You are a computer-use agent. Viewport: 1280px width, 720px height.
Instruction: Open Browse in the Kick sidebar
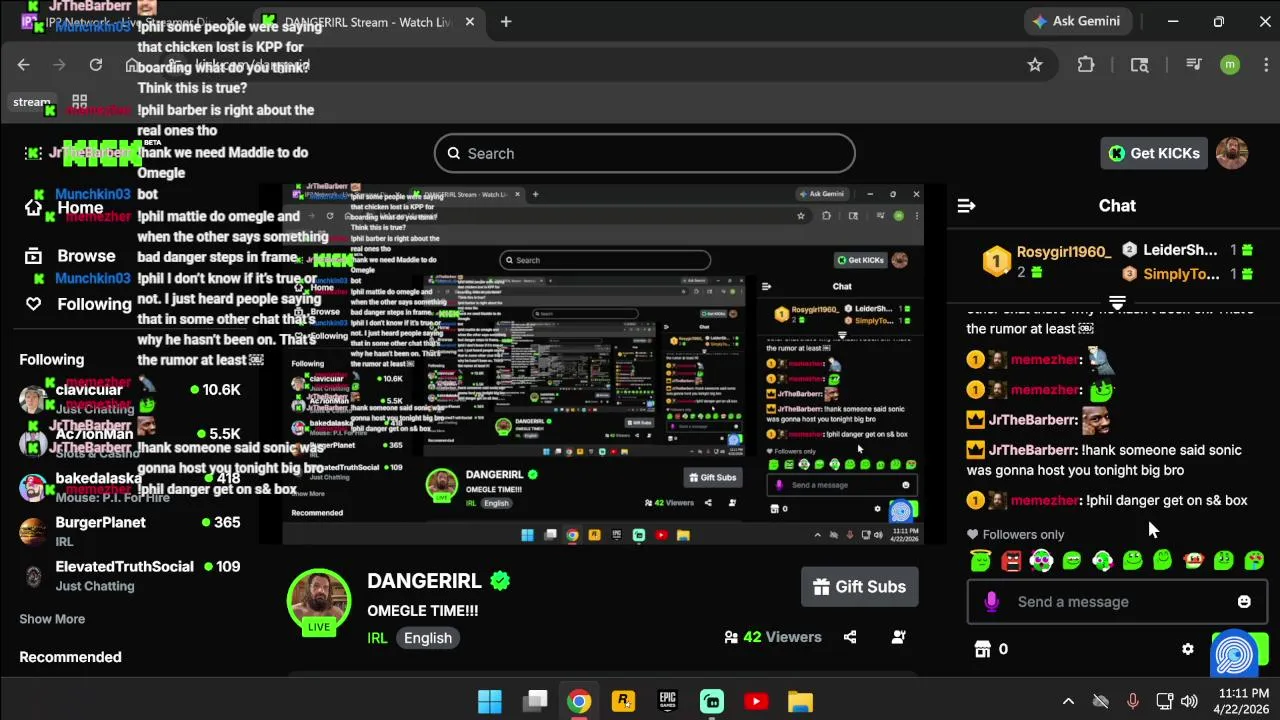(72, 256)
